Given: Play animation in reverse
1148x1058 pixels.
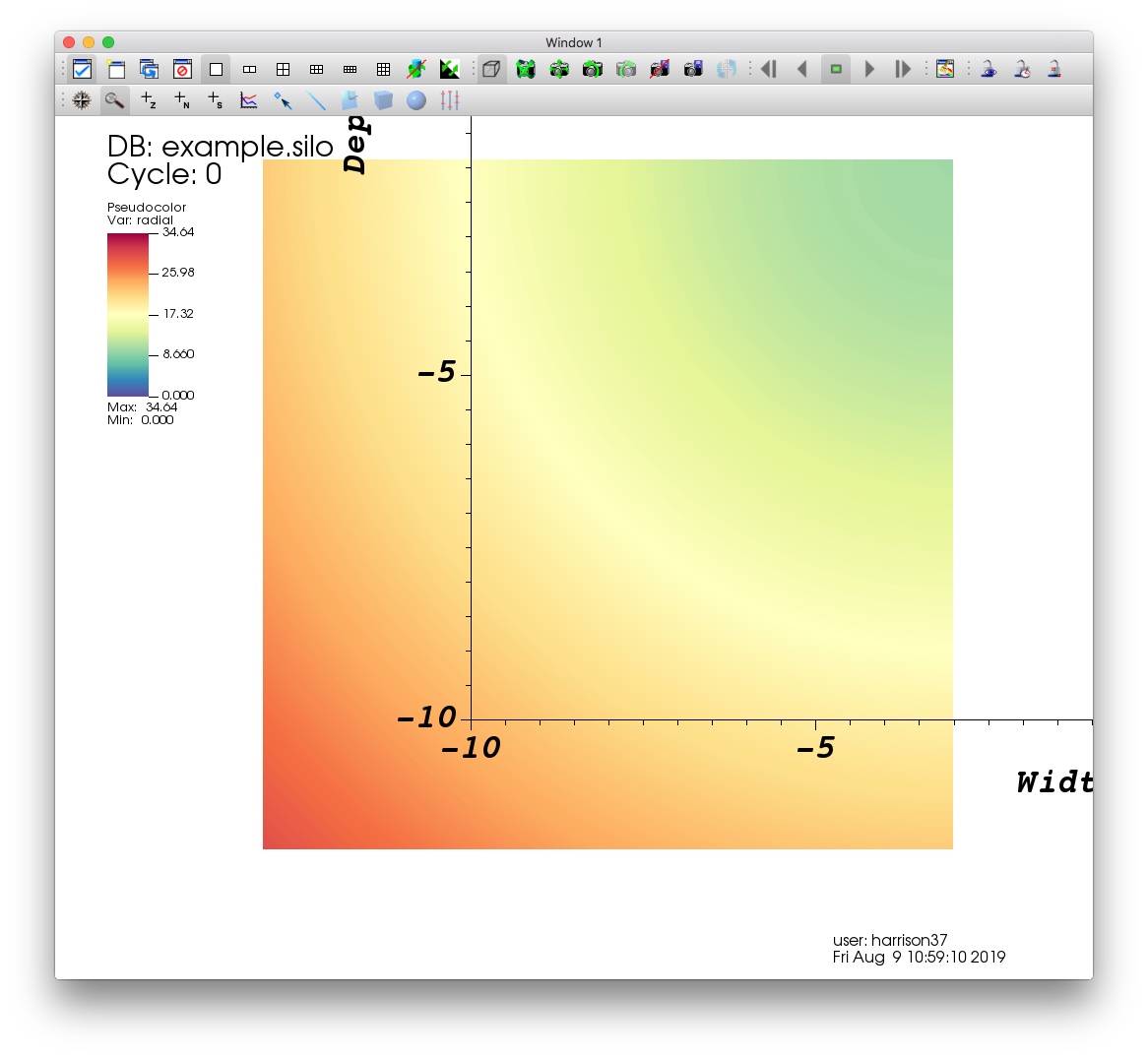Looking at the screenshot, I should click(x=802, y=70).
